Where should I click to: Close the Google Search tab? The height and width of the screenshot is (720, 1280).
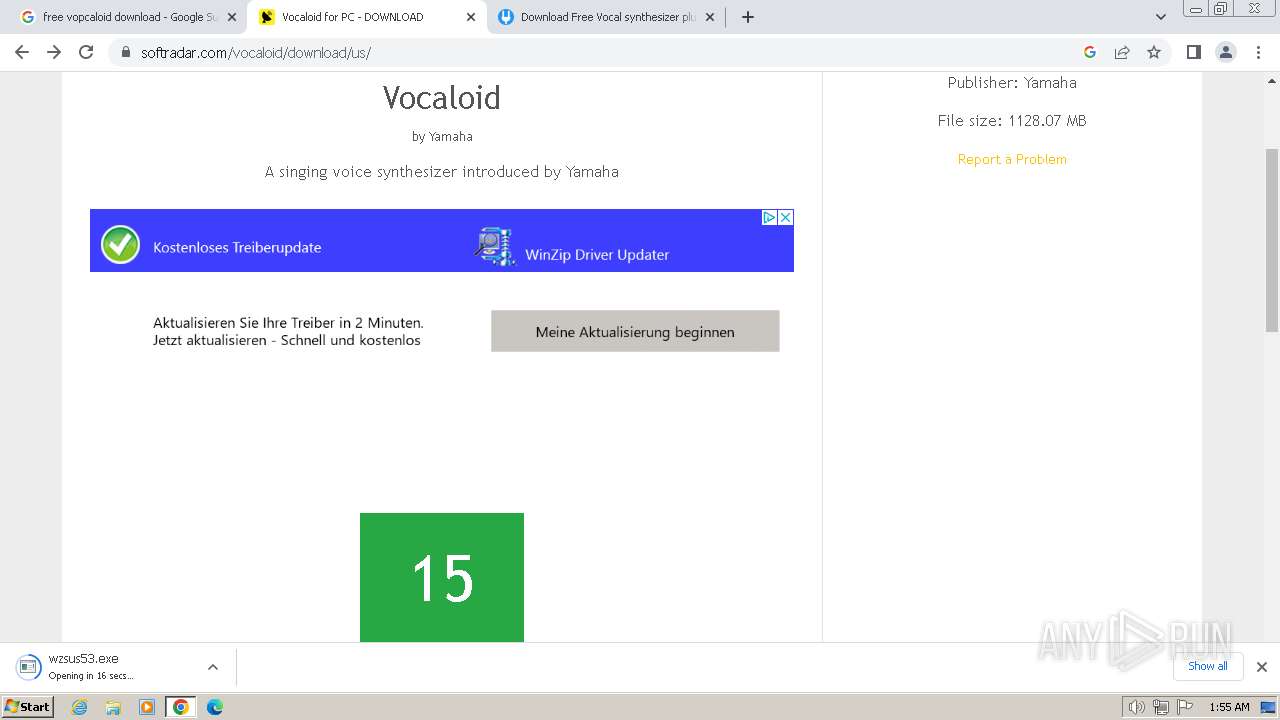[x=232, y=17]
